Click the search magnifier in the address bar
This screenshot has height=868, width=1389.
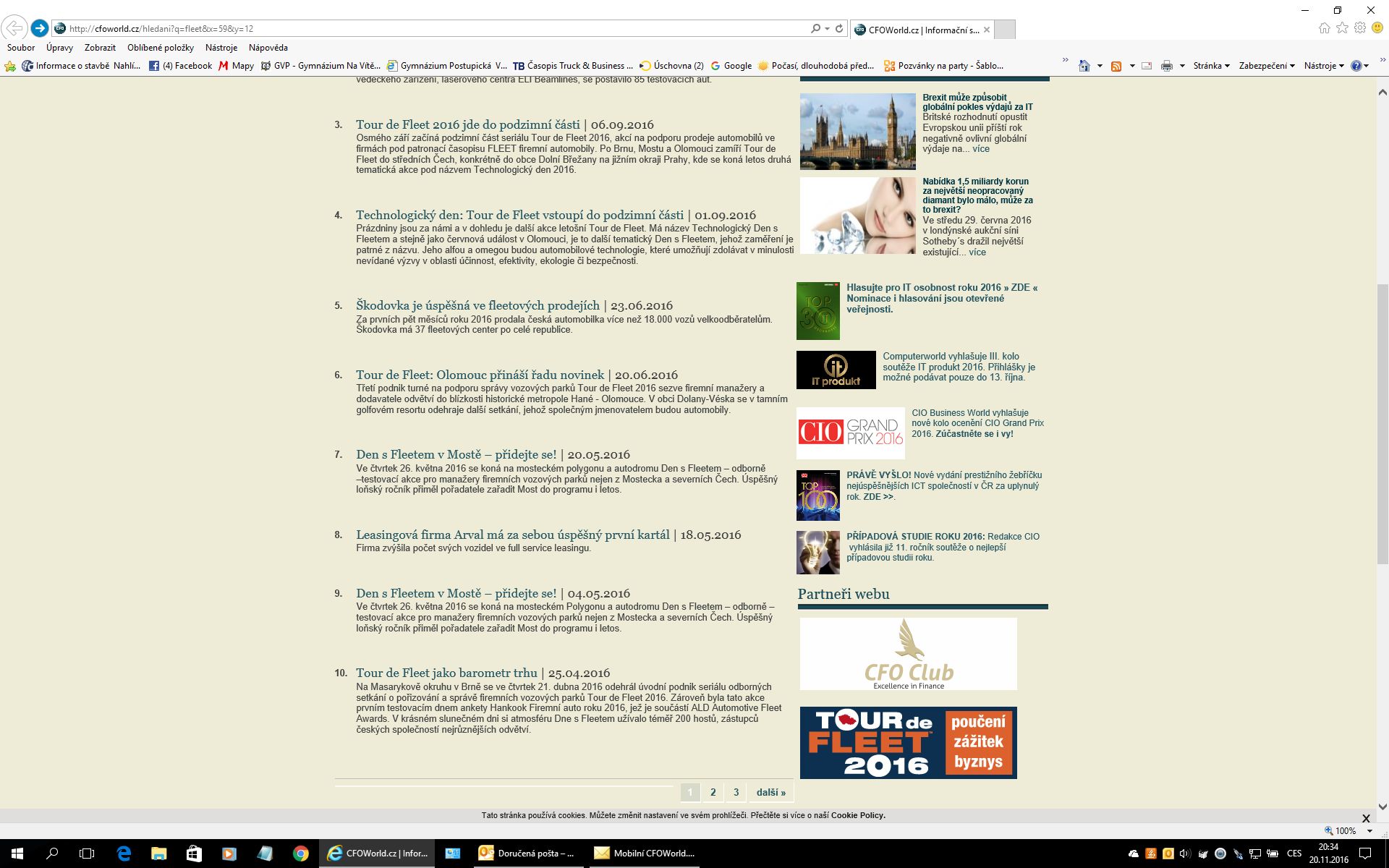(x=815, y=28)
